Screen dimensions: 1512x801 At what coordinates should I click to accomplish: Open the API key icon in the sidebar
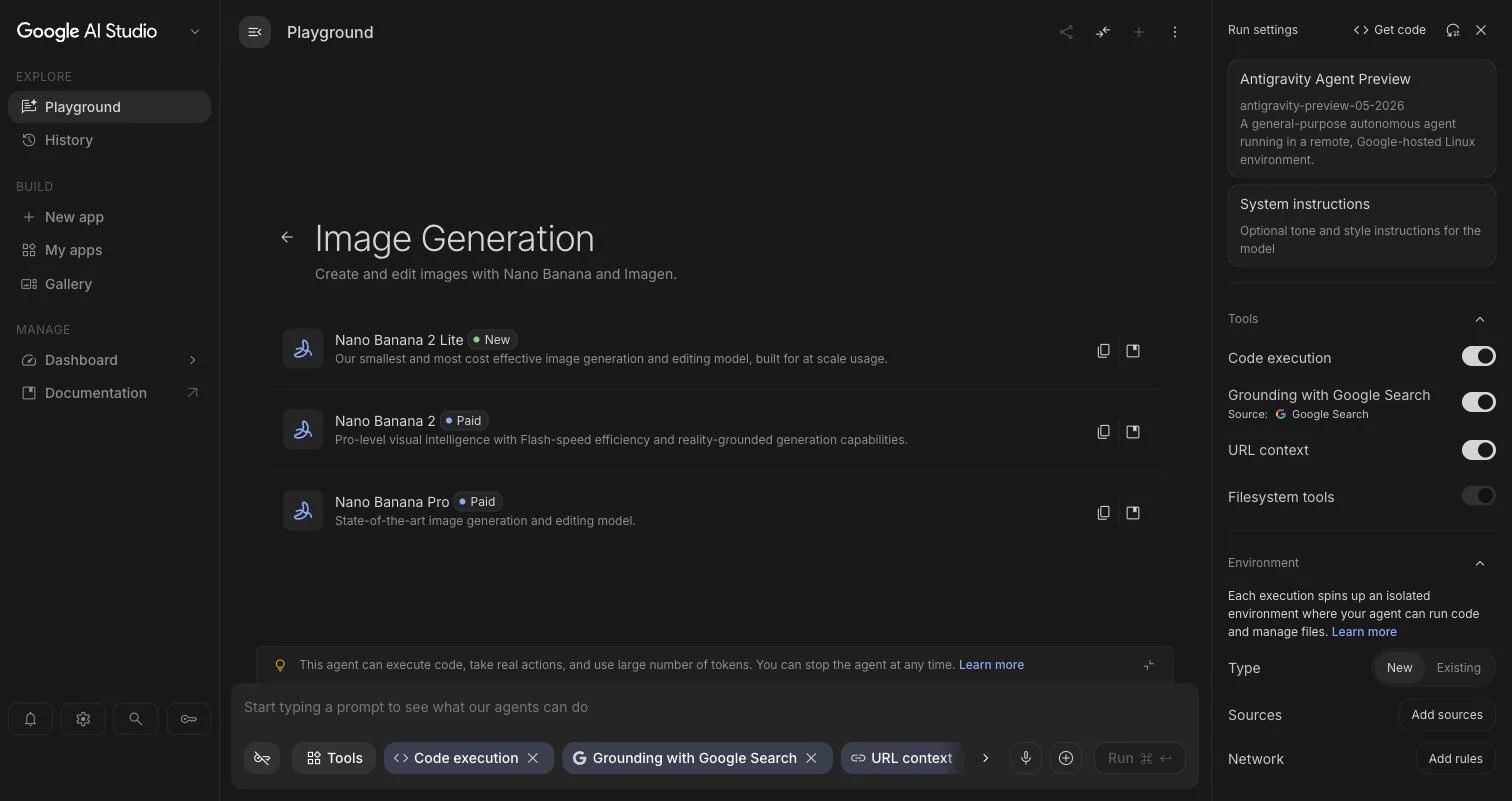pyautogui.click(x=188, y=719)
